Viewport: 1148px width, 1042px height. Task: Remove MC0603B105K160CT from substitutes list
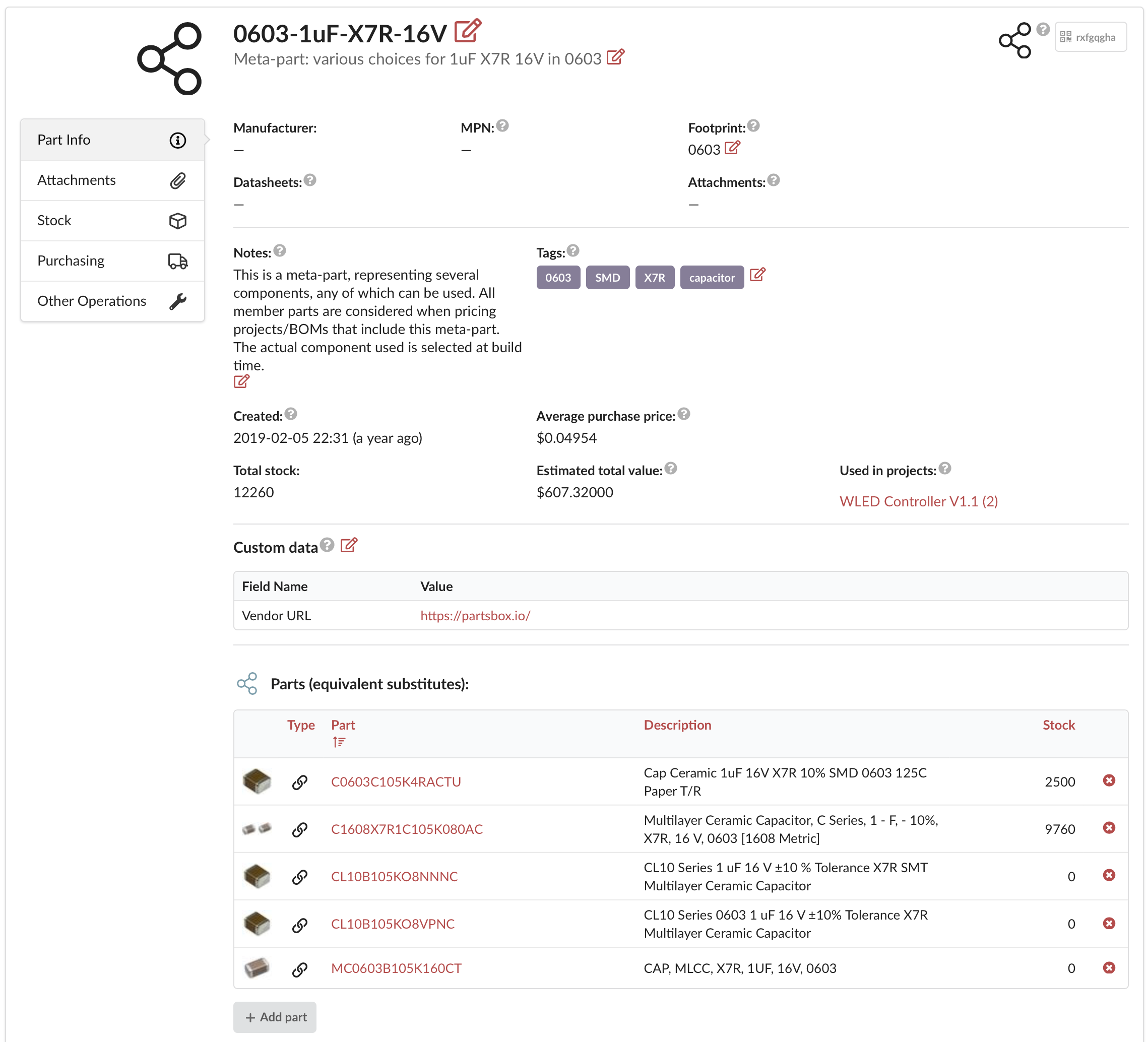[x=1108, y=967]
